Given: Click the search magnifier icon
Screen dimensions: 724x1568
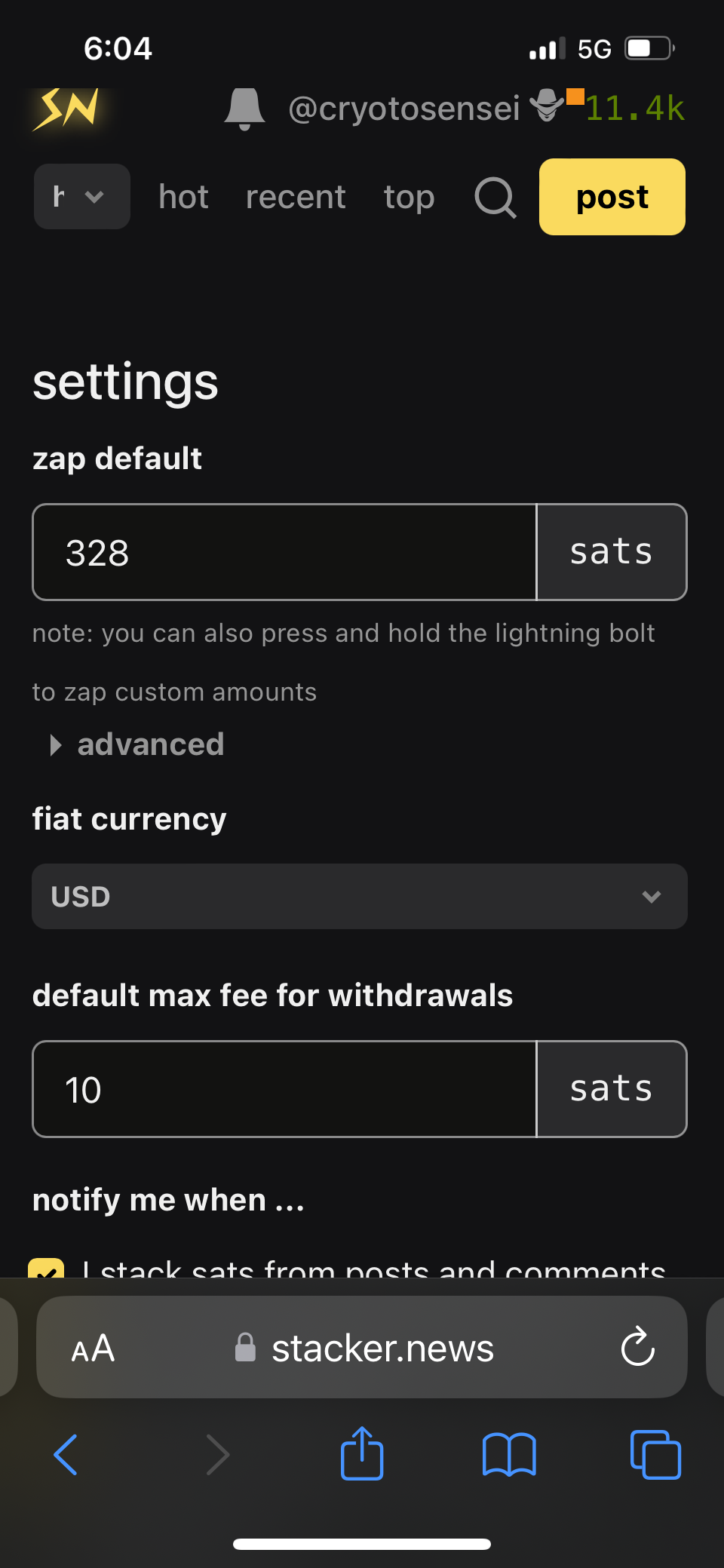Looking at the screenshot, I should (x=495, y=198).
